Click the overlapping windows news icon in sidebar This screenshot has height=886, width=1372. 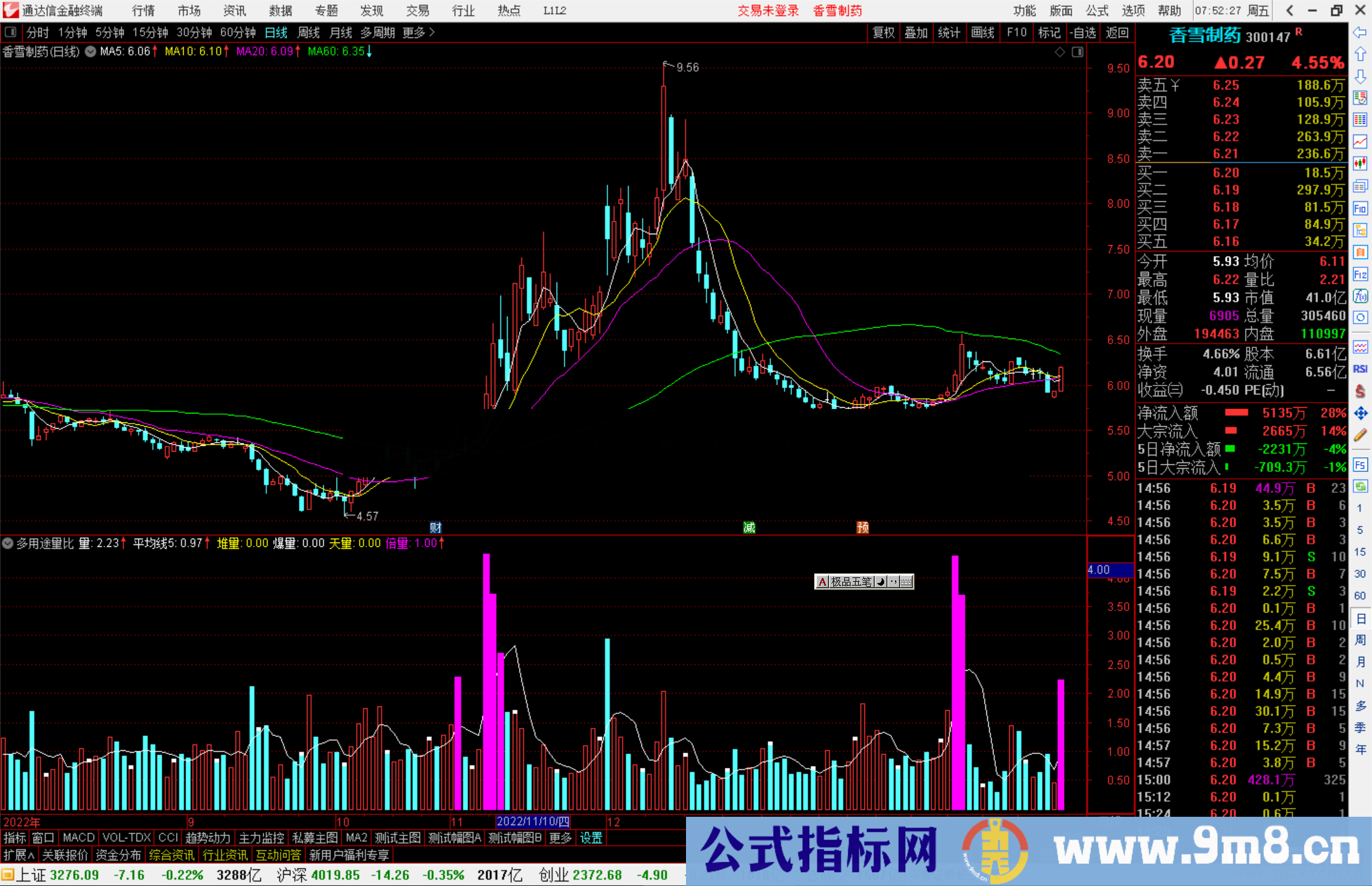[1360, 186]
